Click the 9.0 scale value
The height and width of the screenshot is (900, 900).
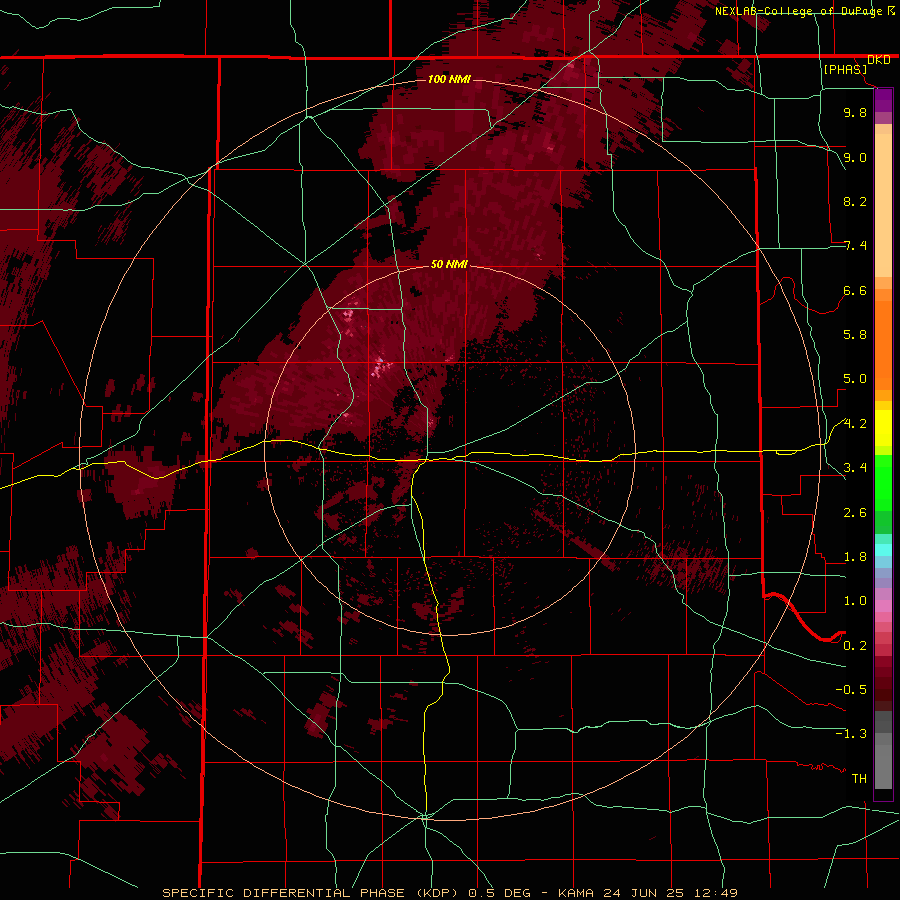855,157
